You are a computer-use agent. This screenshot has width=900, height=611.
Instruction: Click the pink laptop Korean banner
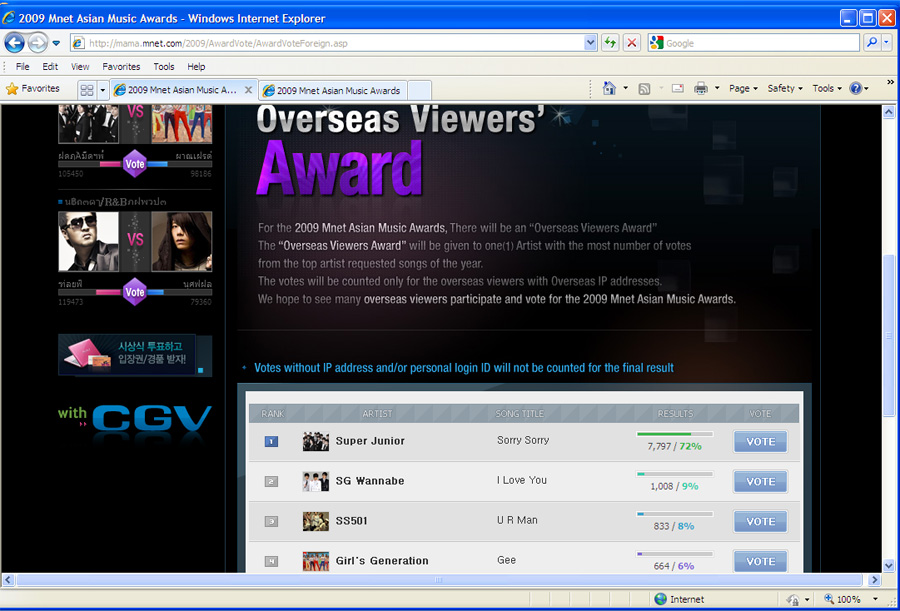(135, 355)
